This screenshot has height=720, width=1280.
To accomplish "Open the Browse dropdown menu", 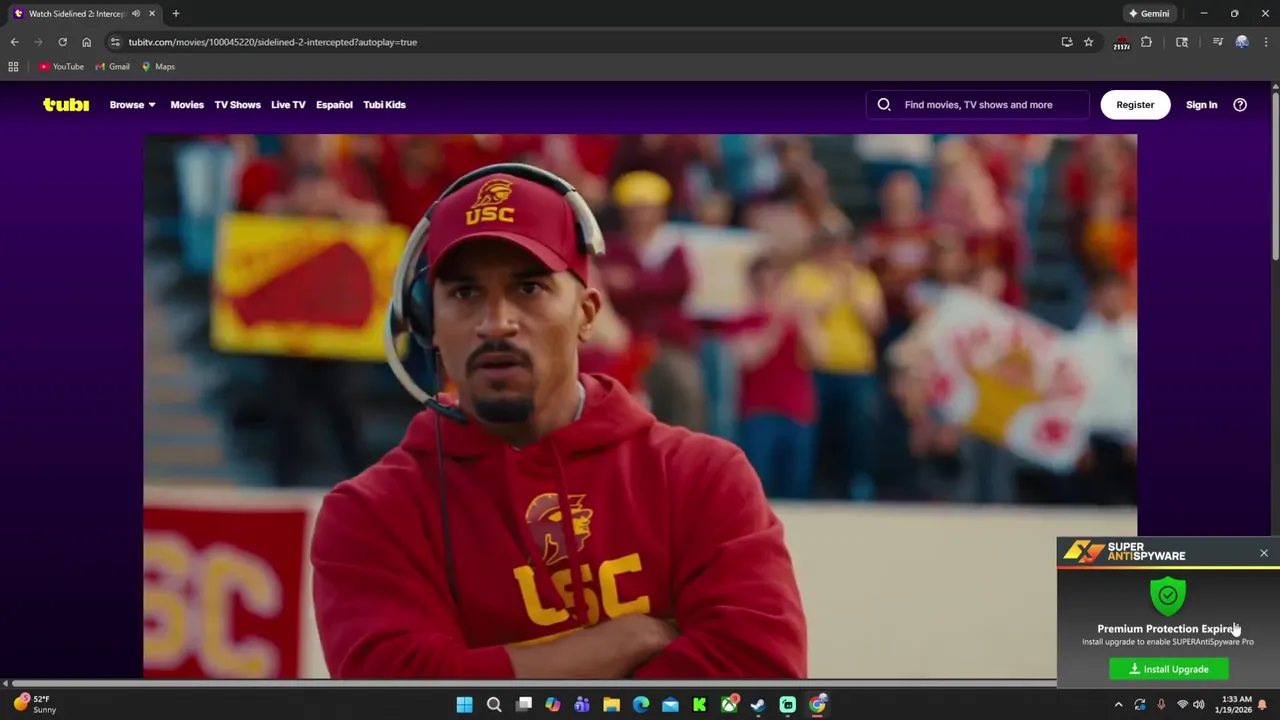I will point(132,104).
